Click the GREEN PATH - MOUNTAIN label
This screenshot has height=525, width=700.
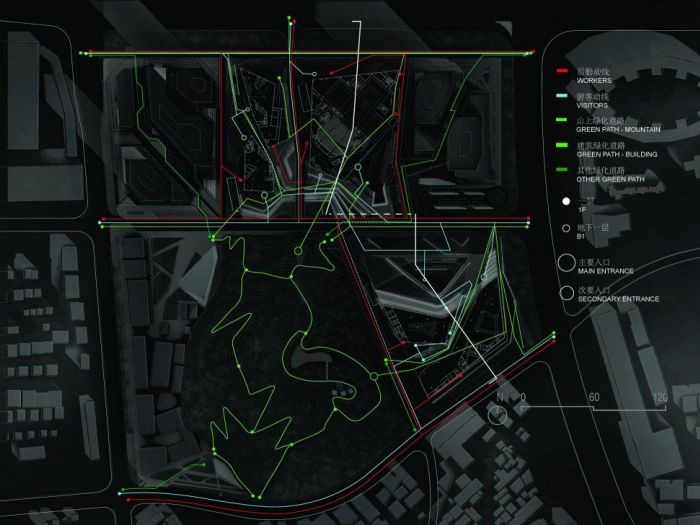click(x=618, y=129)
